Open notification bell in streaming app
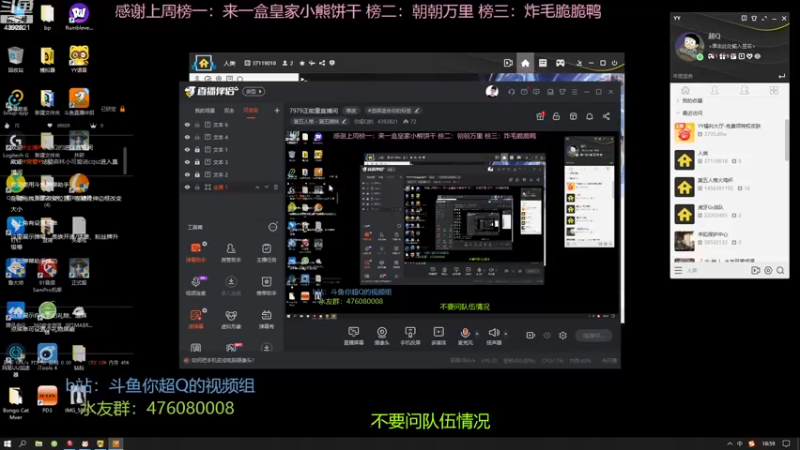Image resolution: width=800 pixels, height=450 pixels. 589,116
